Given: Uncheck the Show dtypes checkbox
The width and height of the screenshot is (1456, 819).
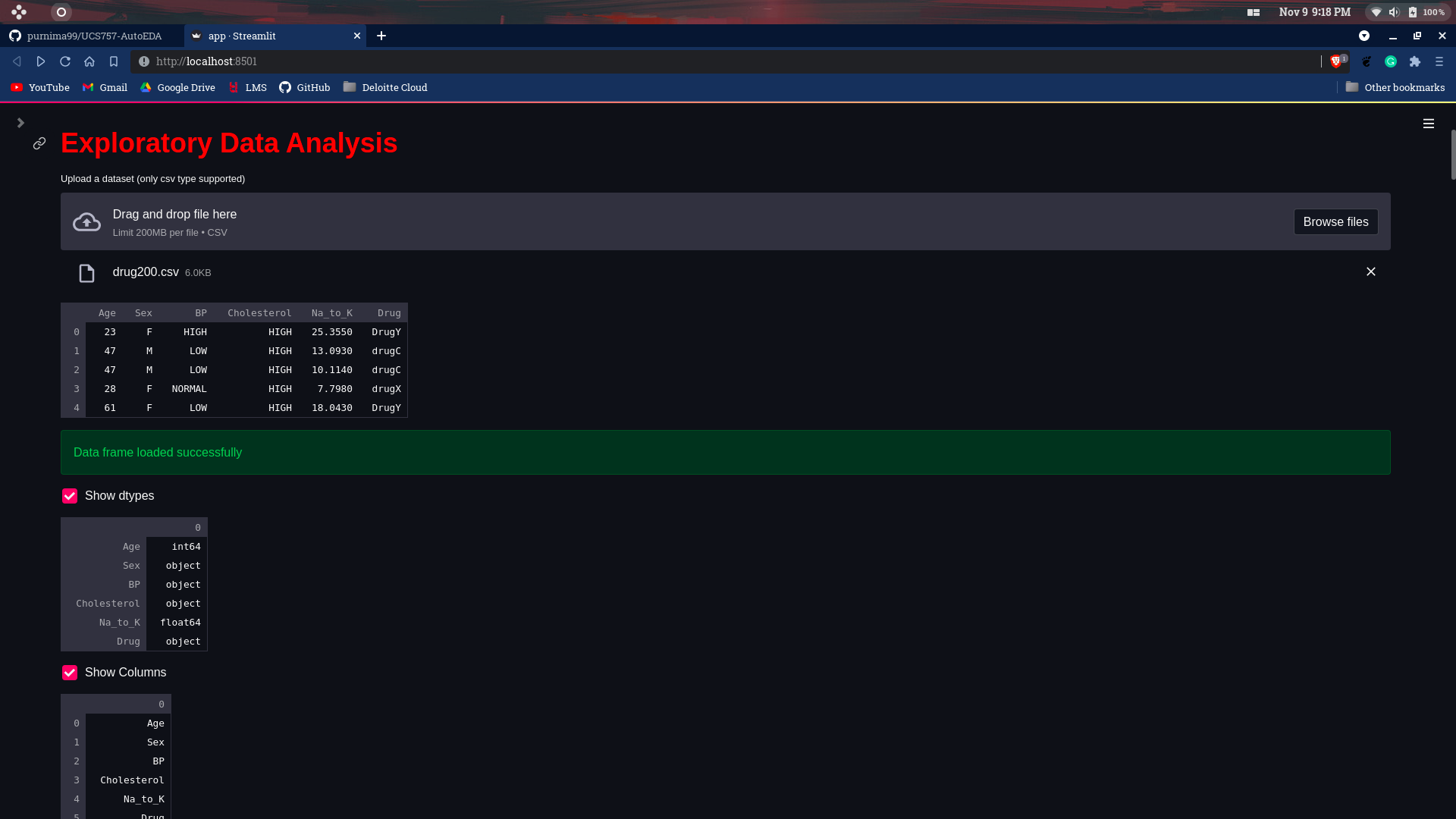Looking at the screenshot, I should pyautogui.click(x=70, y=496).
